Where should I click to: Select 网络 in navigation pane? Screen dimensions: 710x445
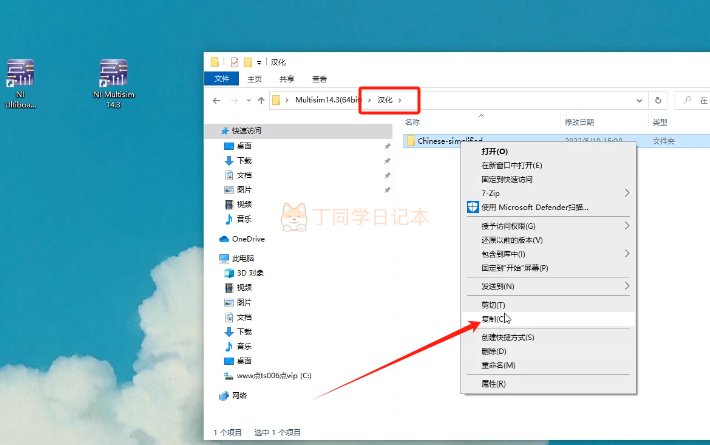tap(240, 396)
